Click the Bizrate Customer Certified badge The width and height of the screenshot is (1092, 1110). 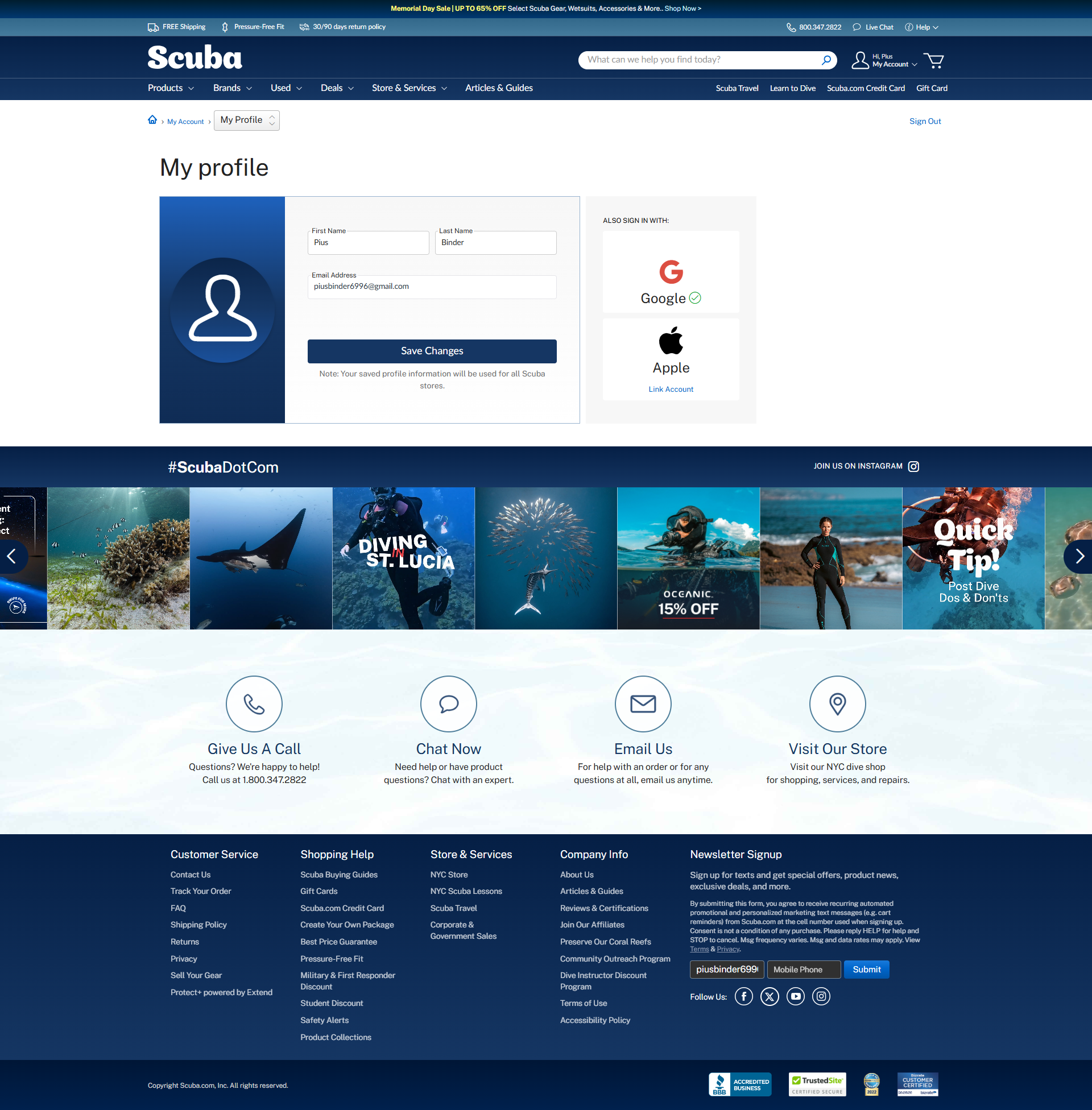917,1084
